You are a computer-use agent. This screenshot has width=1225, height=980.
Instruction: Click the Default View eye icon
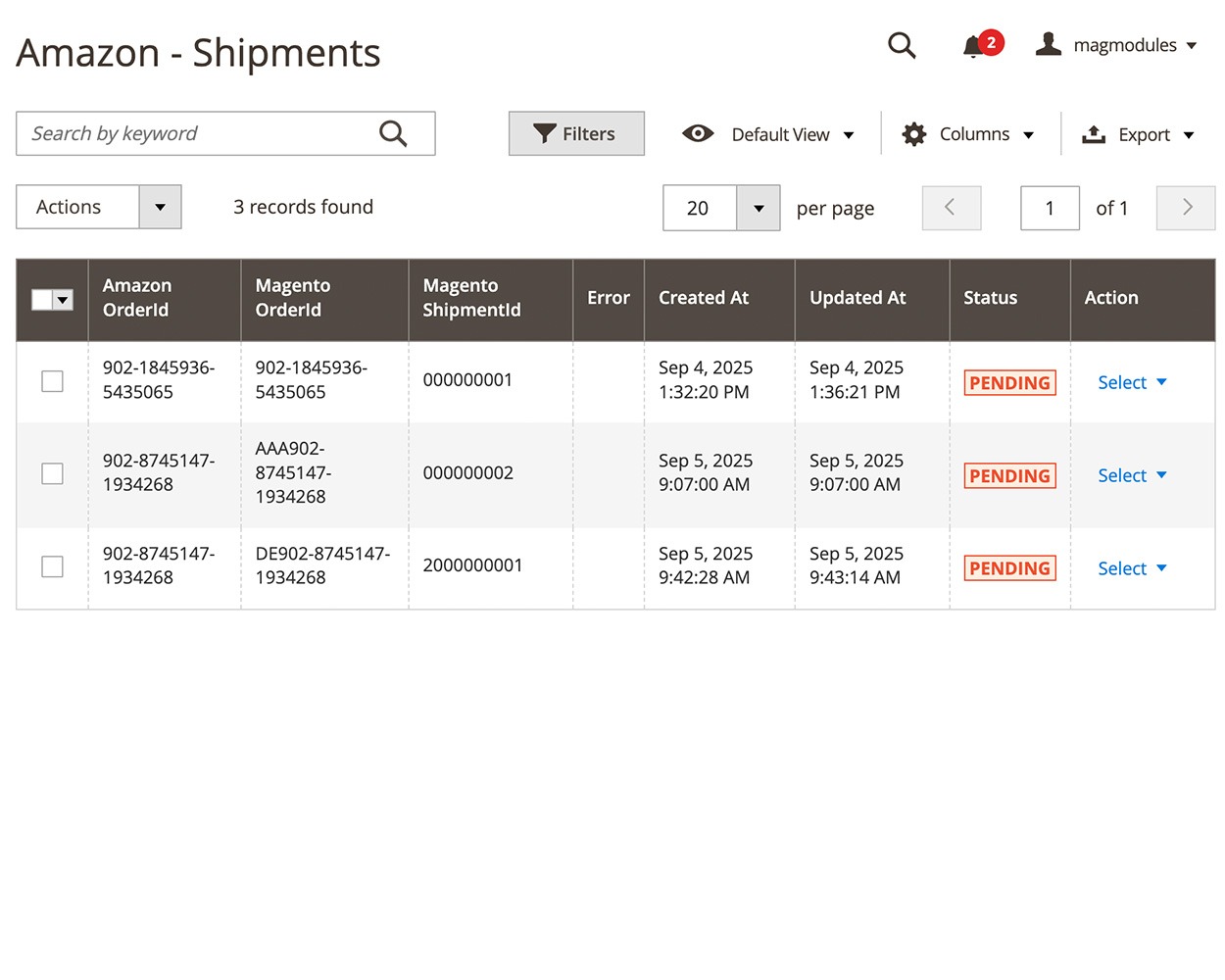(x=698, y=134)
